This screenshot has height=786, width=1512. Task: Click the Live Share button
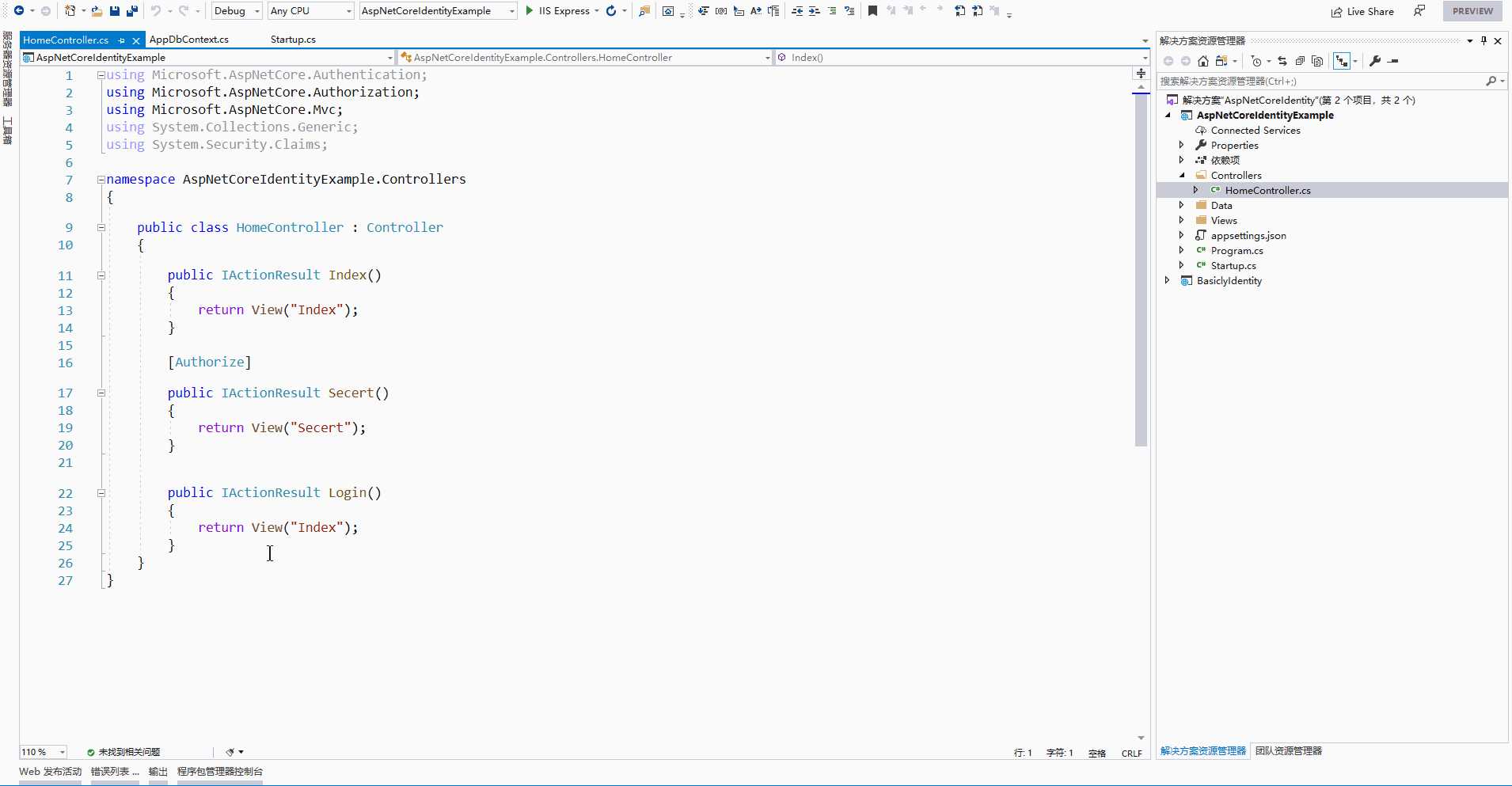pos(1362,12)
